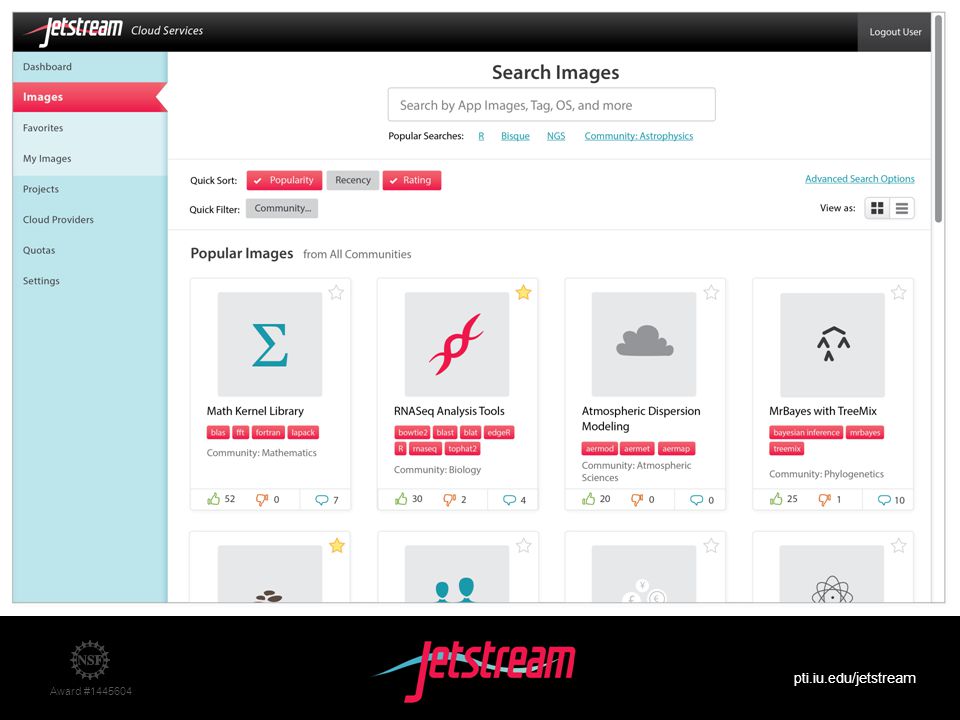Search popular term R

[x=481, y=136]
